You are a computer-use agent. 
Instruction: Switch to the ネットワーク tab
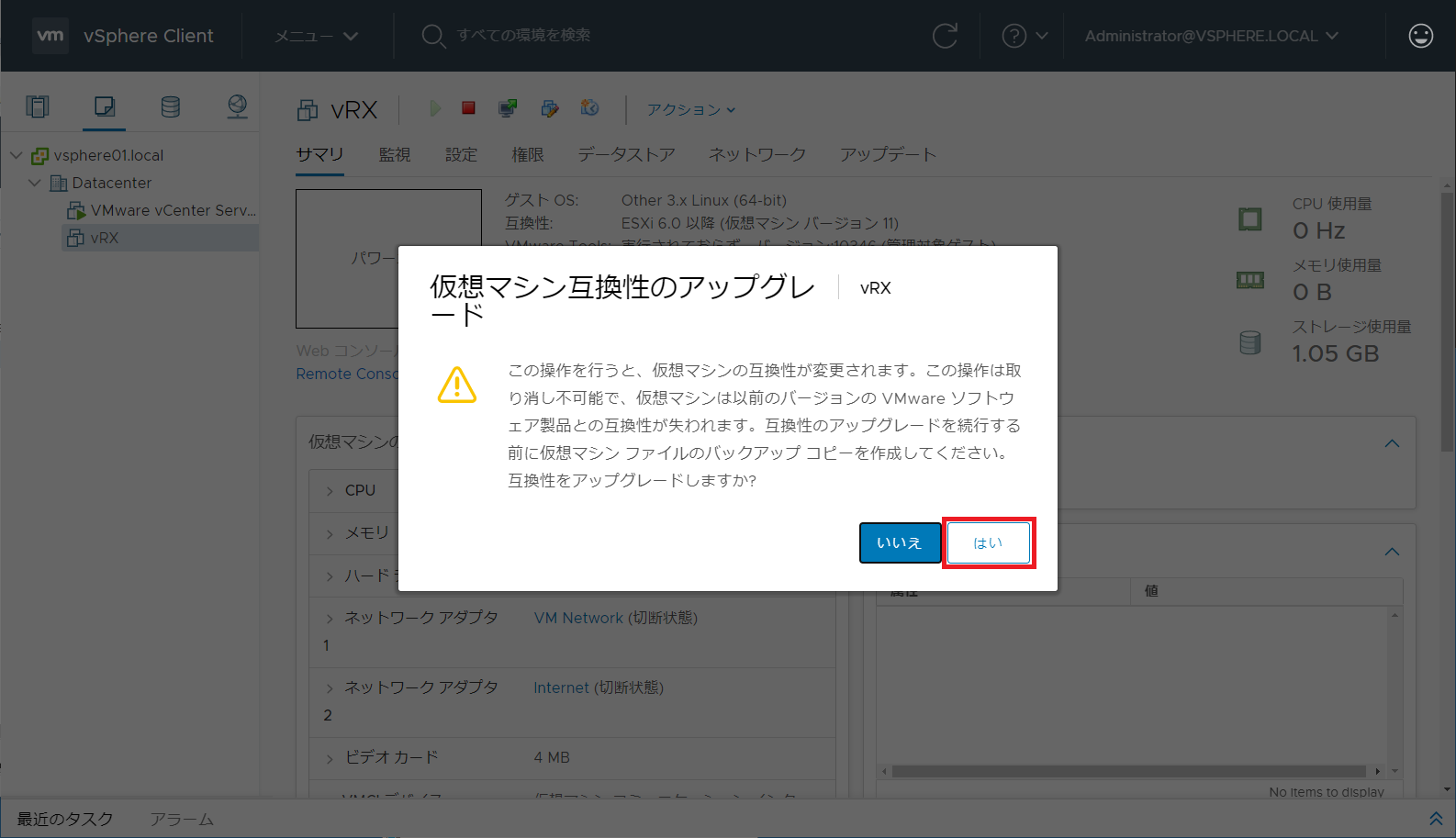tap(757, 154)
